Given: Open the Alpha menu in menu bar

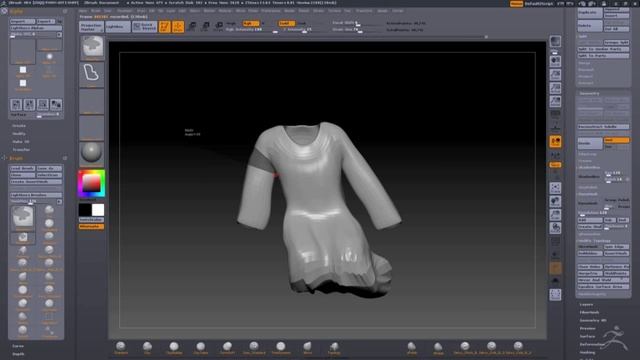Looking at the screenshot, I should pos(82,11).
